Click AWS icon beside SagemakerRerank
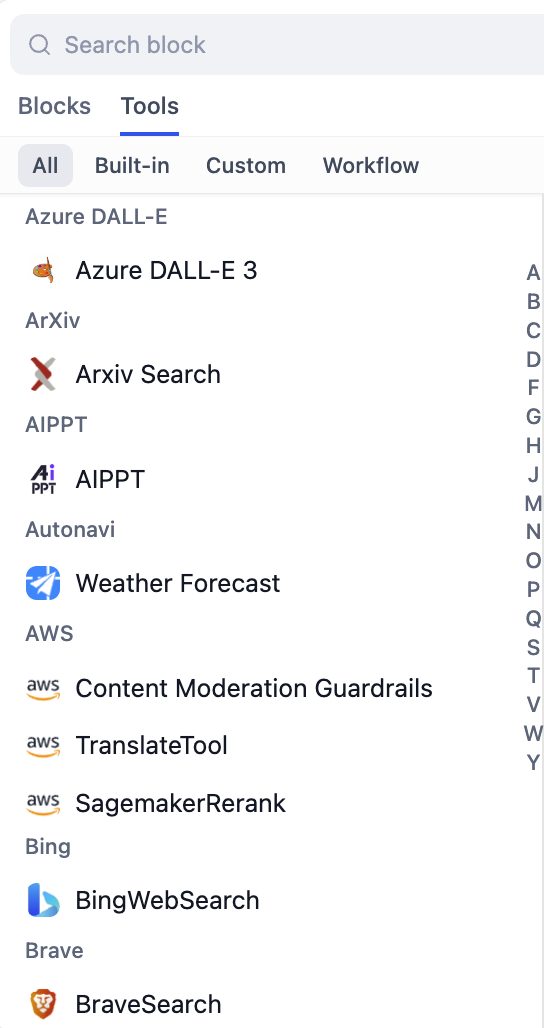The width and height of the screenshot is (544, 1028). point(43,802)
